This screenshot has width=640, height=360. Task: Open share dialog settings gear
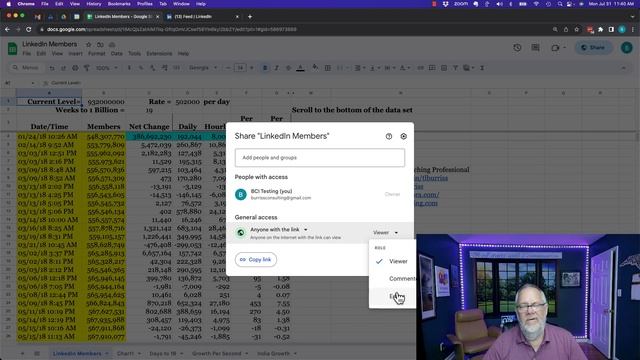[404, 136]
